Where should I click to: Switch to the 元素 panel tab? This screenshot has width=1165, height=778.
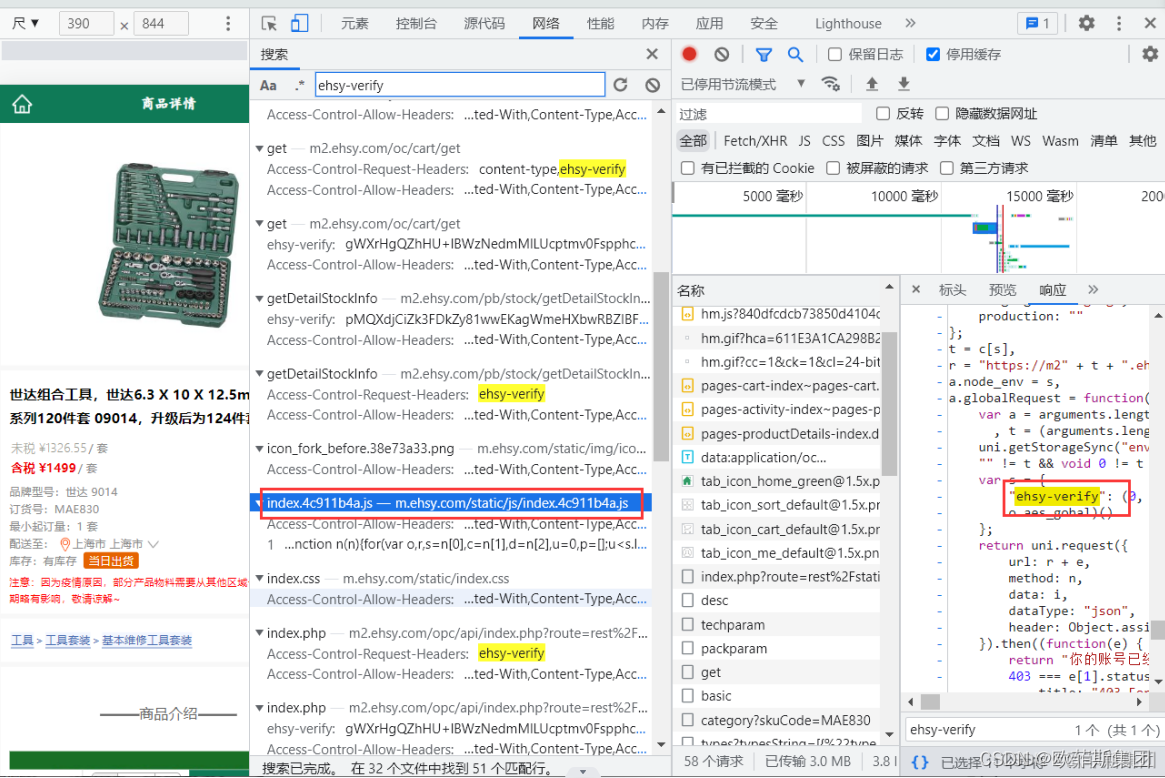[354, 24]
